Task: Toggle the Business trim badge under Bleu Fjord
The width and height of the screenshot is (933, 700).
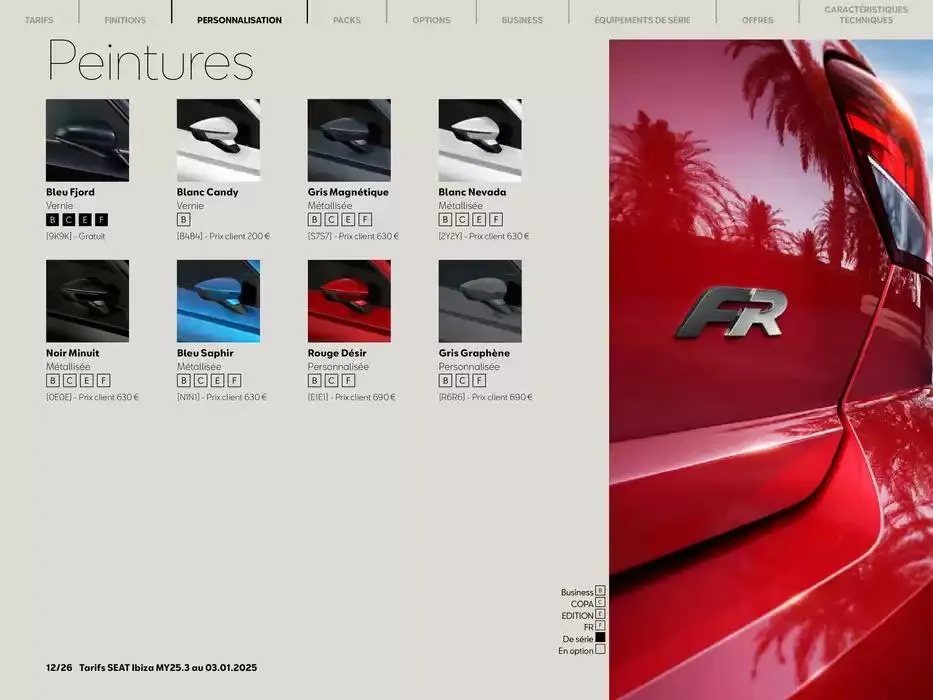Action: pyautogui.click(x=51, y=219)
